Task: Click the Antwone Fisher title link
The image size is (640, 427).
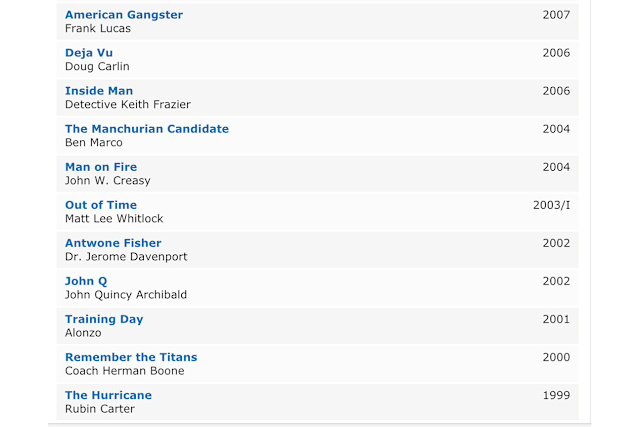Action: click(x=113, y=243)
